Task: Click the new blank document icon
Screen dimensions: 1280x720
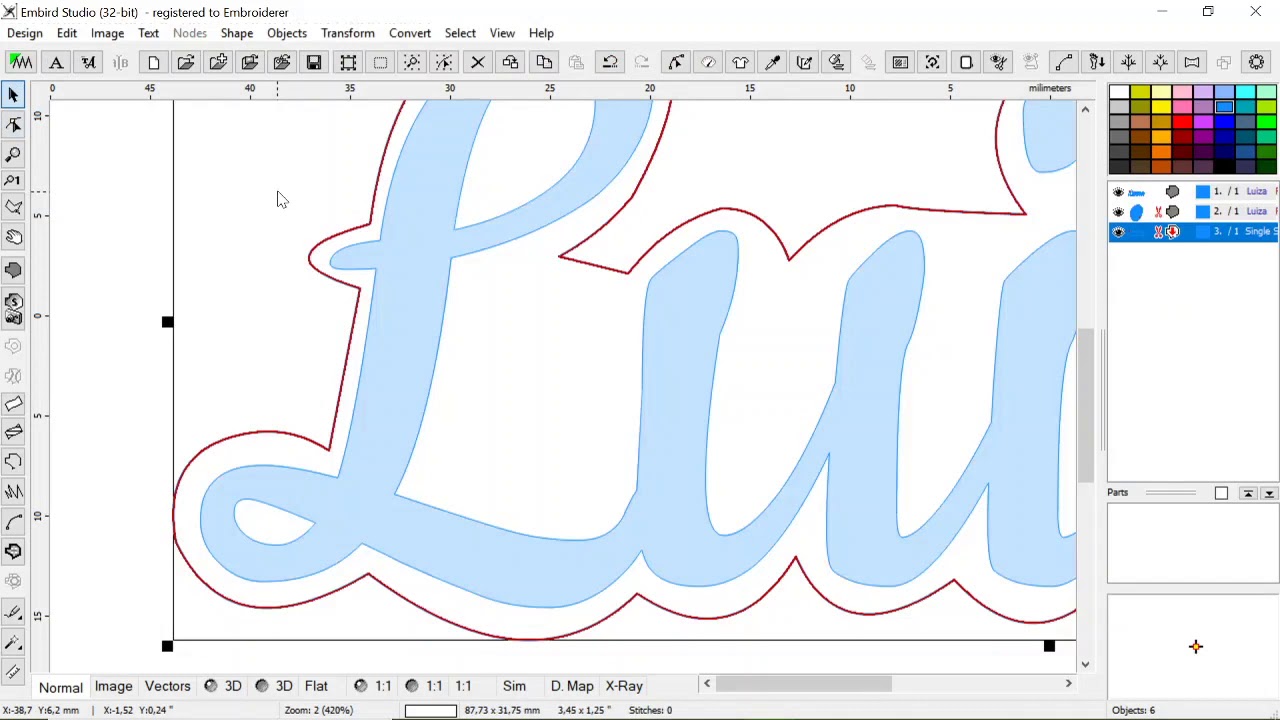Action: (x=154, y=62)
